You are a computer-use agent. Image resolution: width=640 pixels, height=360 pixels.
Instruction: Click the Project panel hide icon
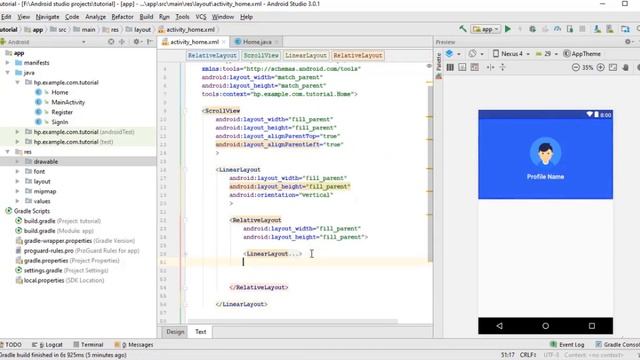pos(150,42)
